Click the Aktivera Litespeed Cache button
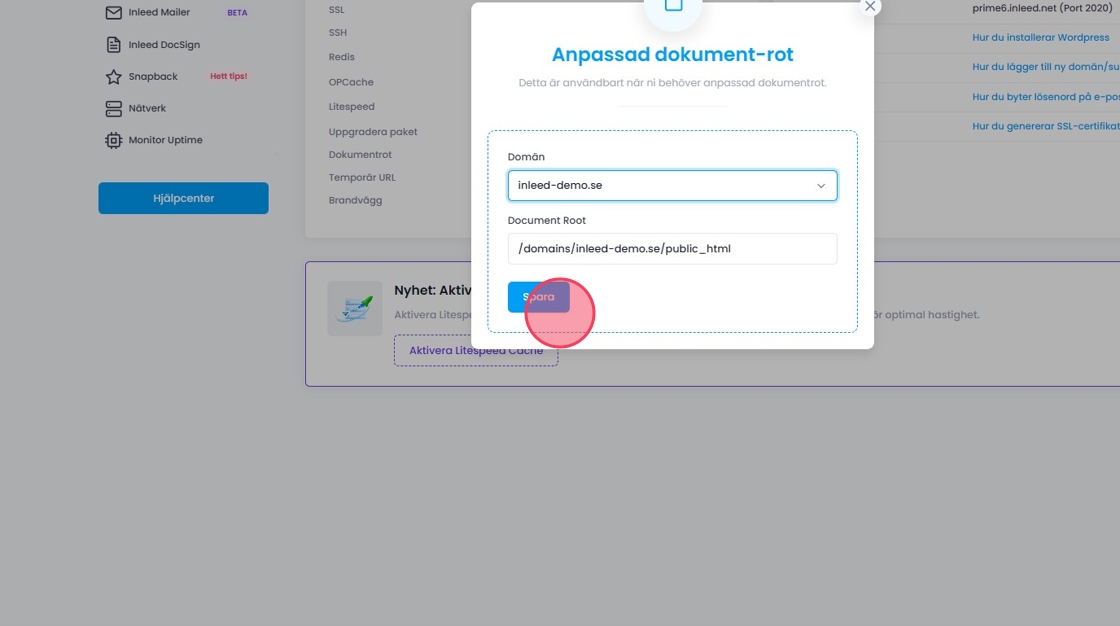Viewport: 1120px width, 626px height. tap(476, 351)
